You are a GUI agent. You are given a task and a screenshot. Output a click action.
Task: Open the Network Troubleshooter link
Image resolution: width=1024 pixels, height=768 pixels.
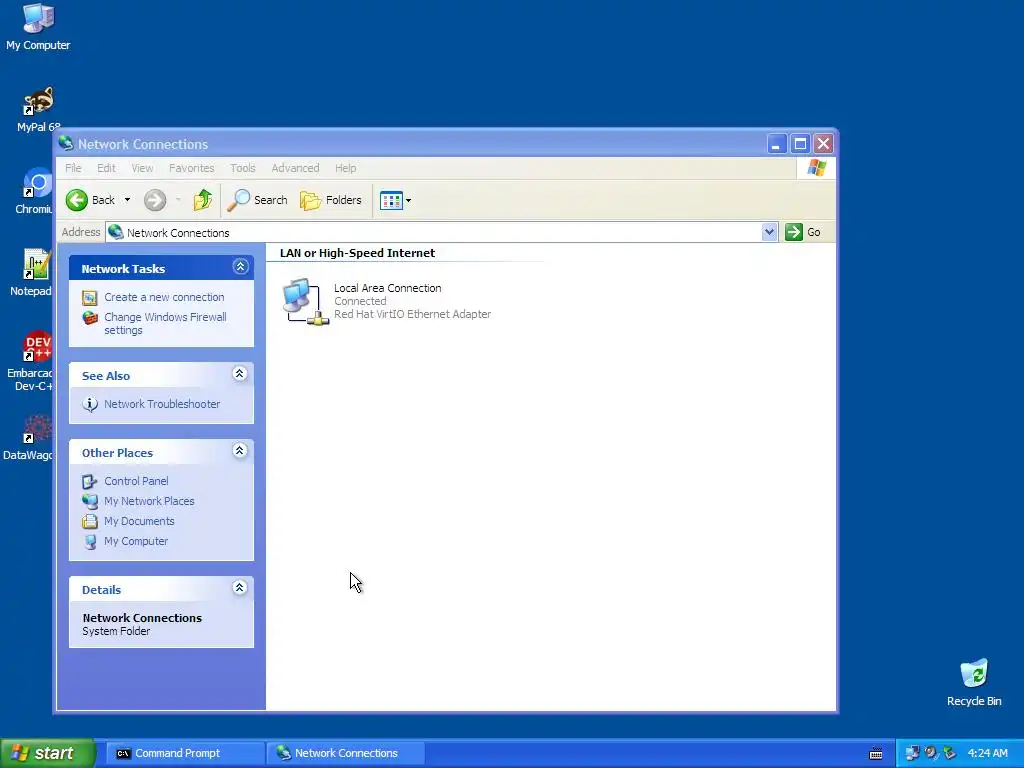(162, 404)
